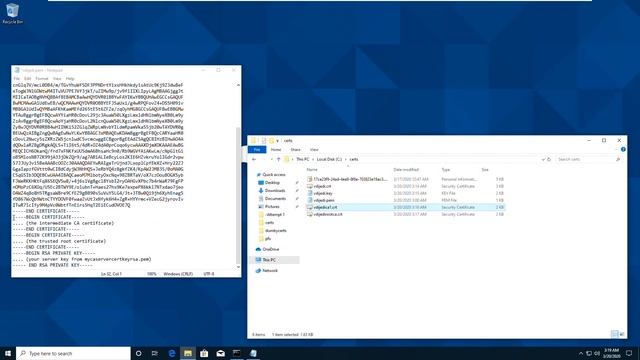Image resolution: width=640 pixels, height=360 pixels.
Task: Click the Cortana circle icon on taskbar
Action: coord(138,353)
